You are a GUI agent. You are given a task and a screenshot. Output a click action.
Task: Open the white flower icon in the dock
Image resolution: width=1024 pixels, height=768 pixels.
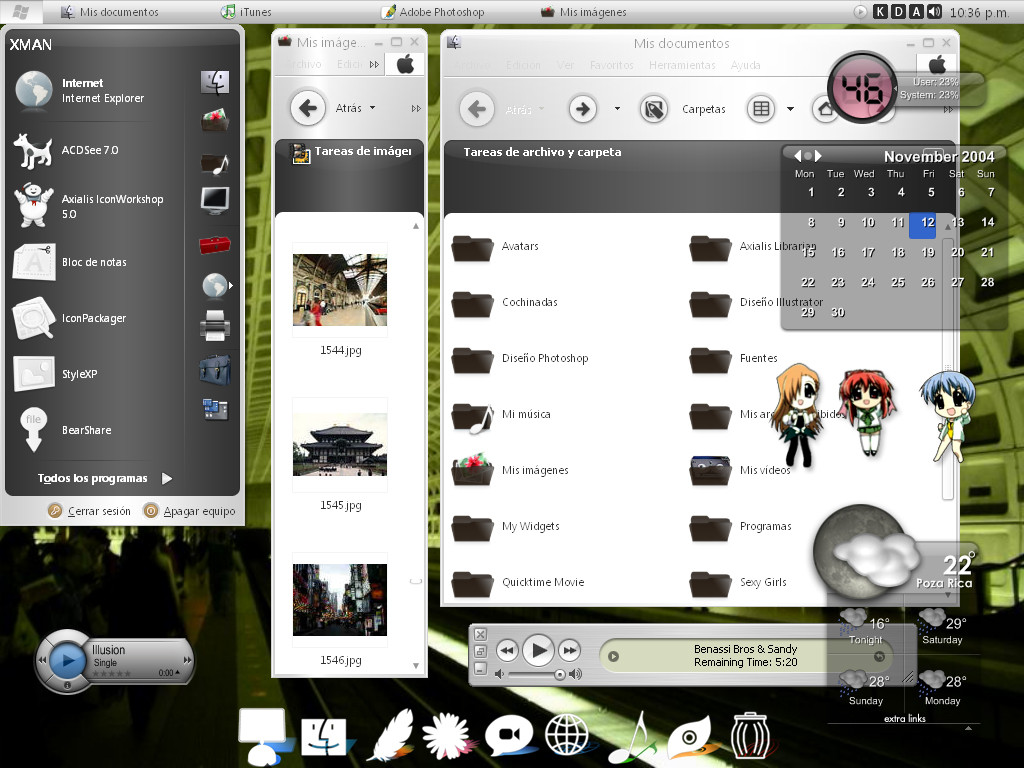coord(446,736)
